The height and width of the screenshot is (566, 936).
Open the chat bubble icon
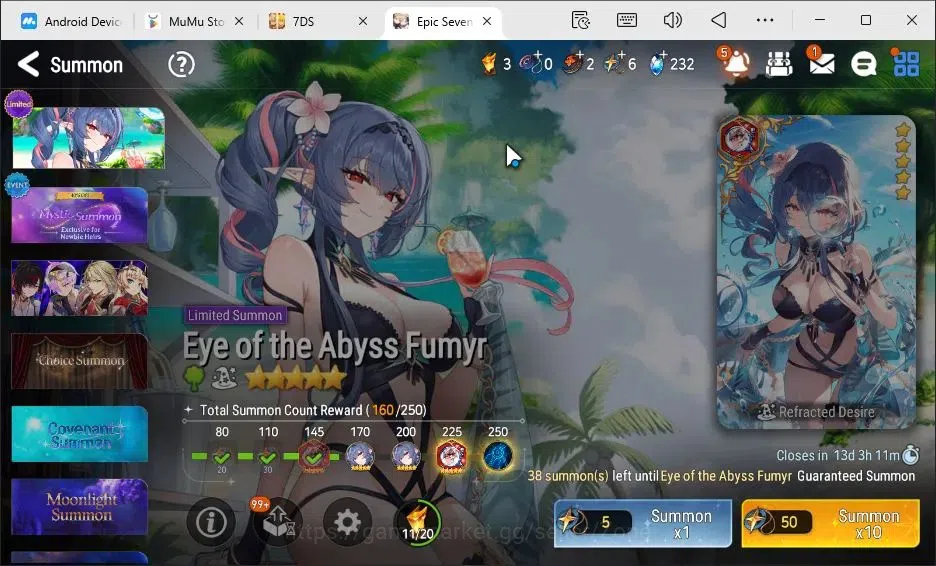point(863,63)
